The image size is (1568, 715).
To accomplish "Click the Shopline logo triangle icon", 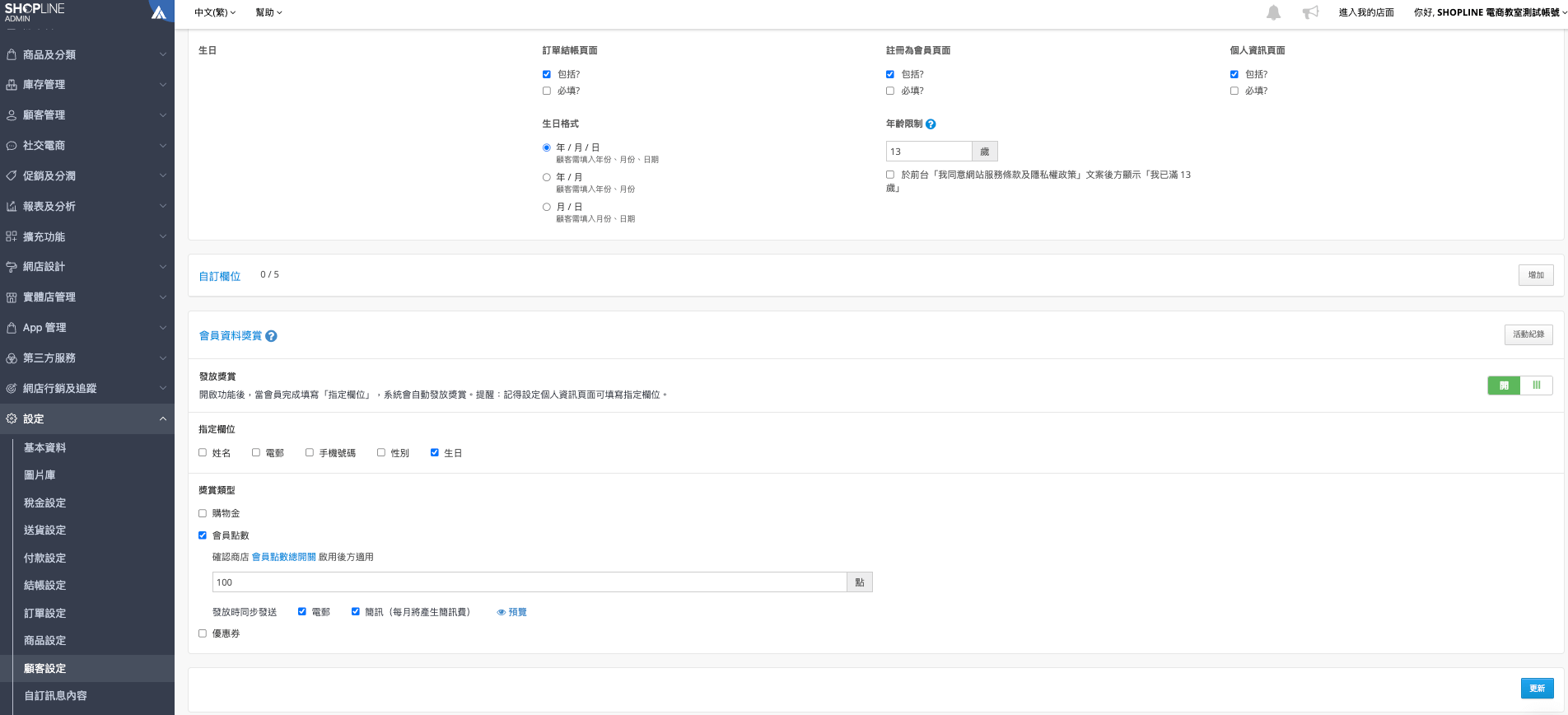I will click(x=159, y=12).
